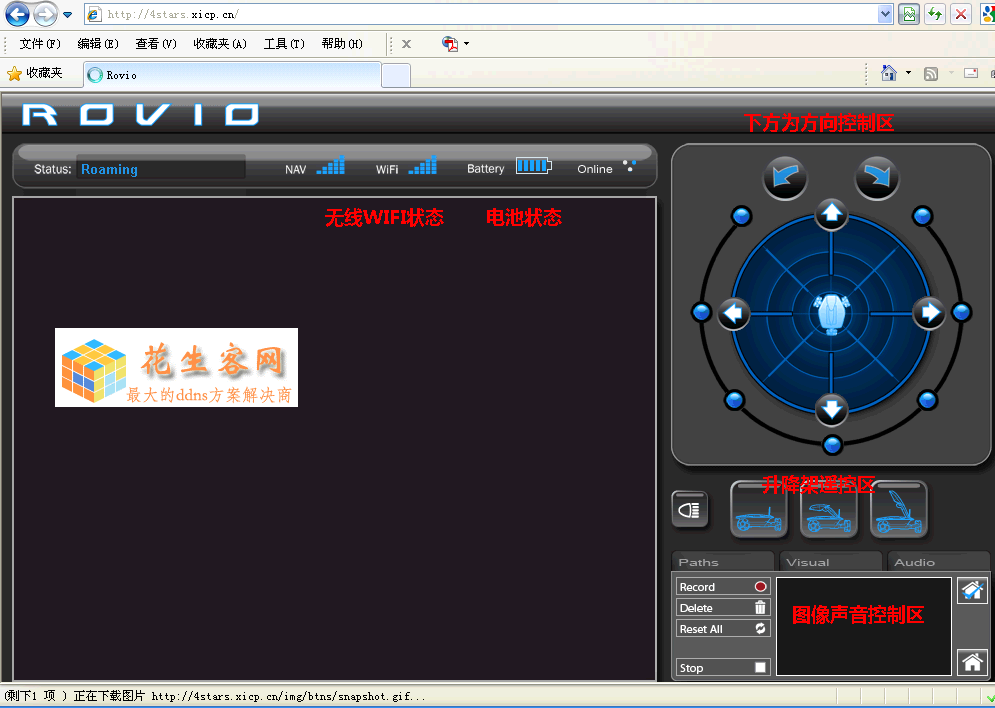
Task: Click the RSS feeds icon
Action: 931,74
